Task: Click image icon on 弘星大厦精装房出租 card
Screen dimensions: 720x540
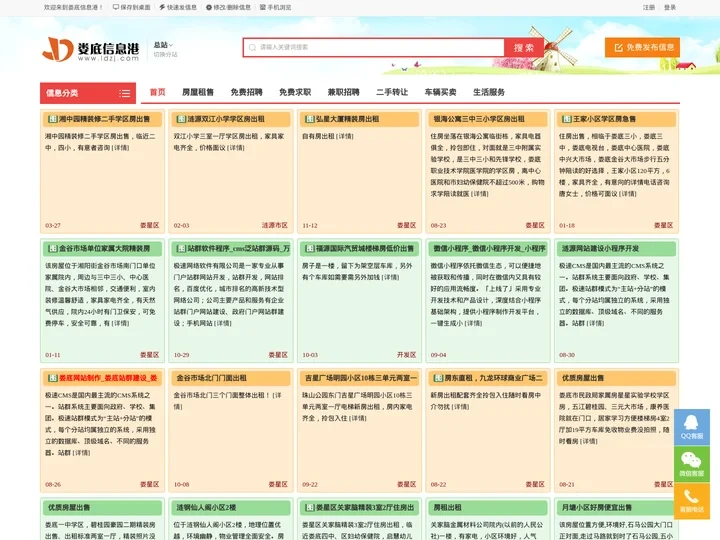Action: pos(310,119)
